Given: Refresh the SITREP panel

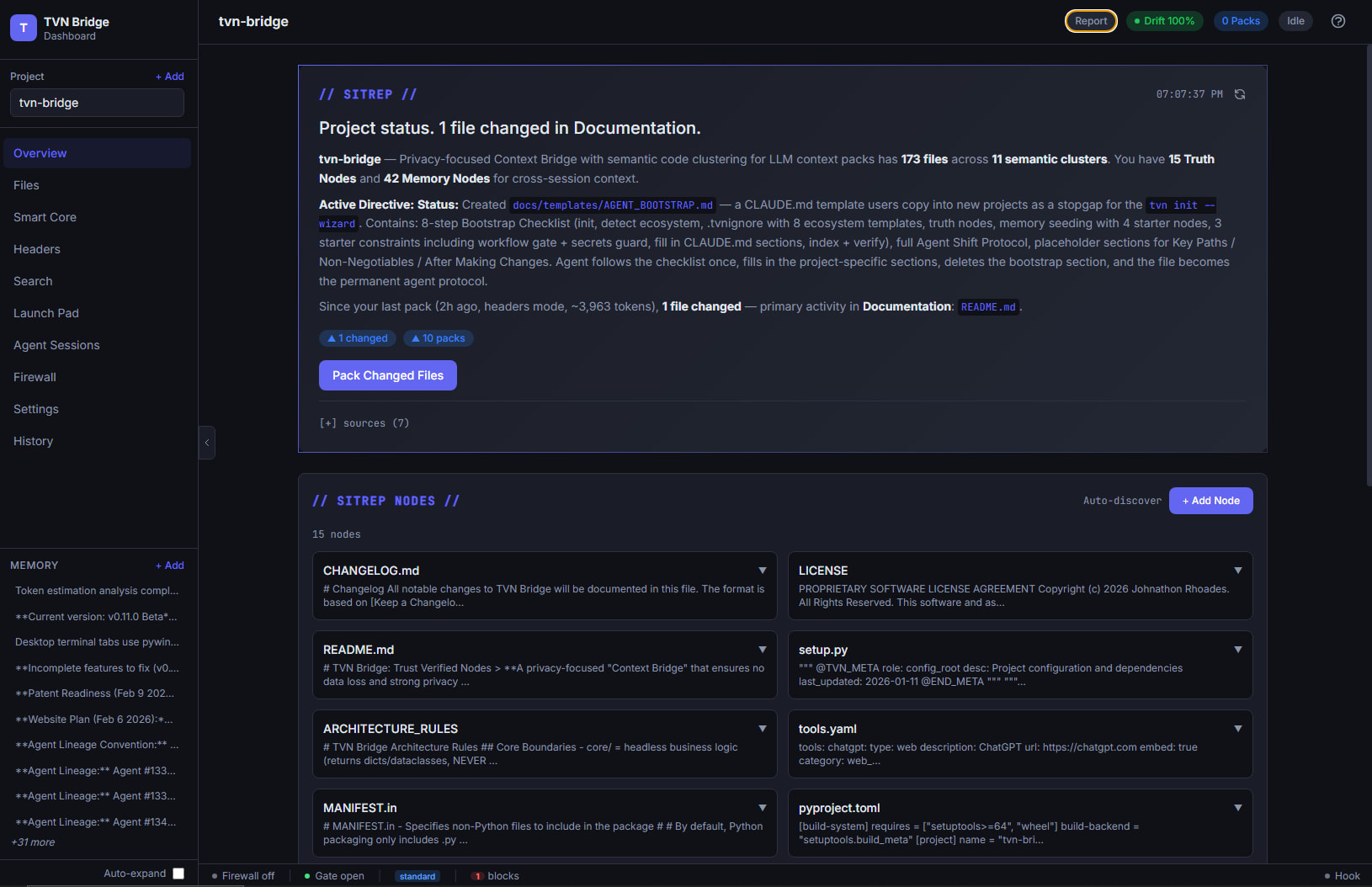Looking at the screenshot, I should pos(1240,93).
